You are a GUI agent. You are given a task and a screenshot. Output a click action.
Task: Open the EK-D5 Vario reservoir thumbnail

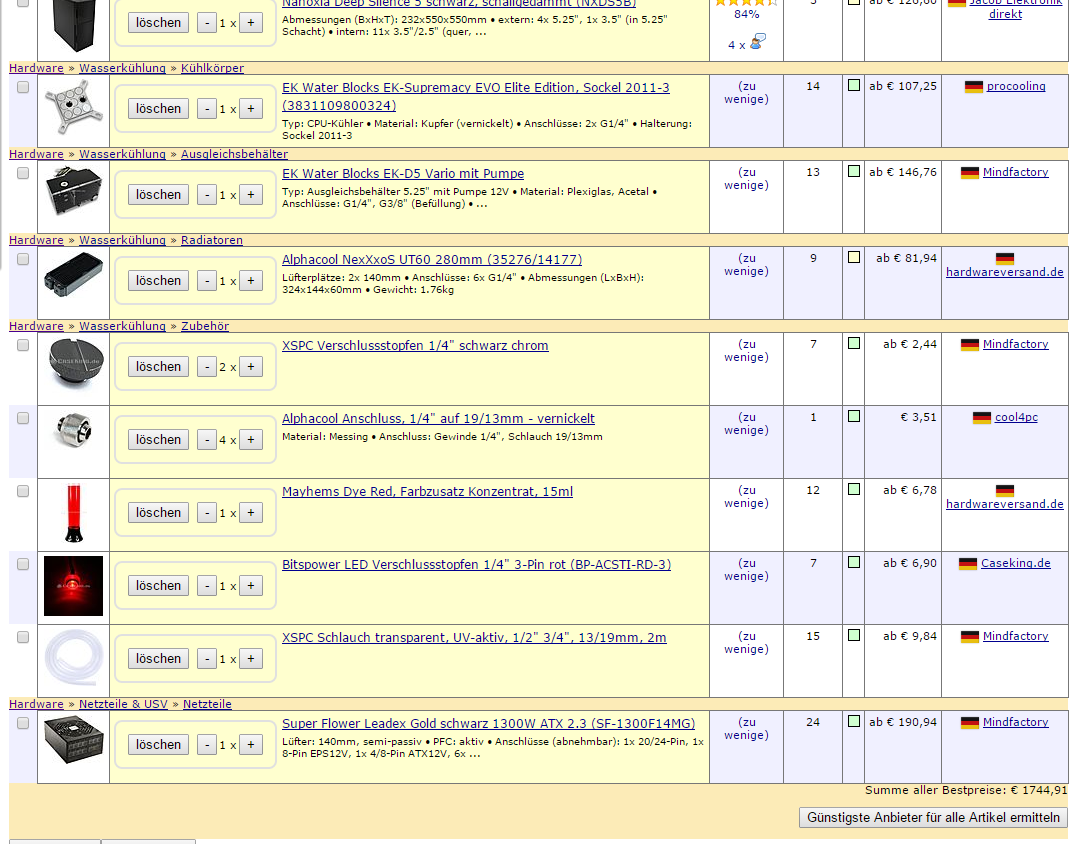point(73,191)
